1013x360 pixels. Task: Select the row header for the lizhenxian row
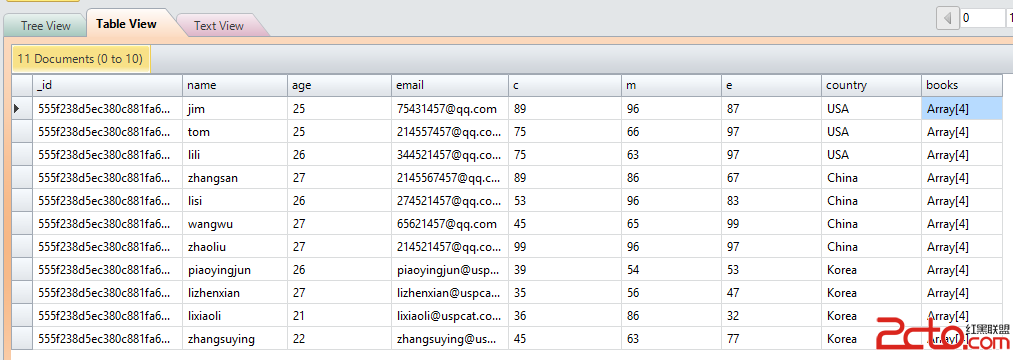click(22, 293)
